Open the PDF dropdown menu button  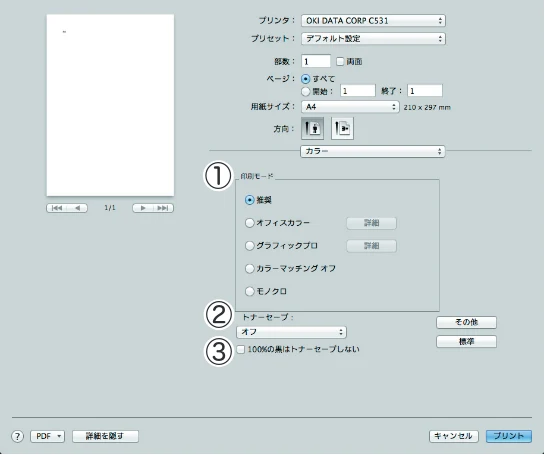click(48, 436)
